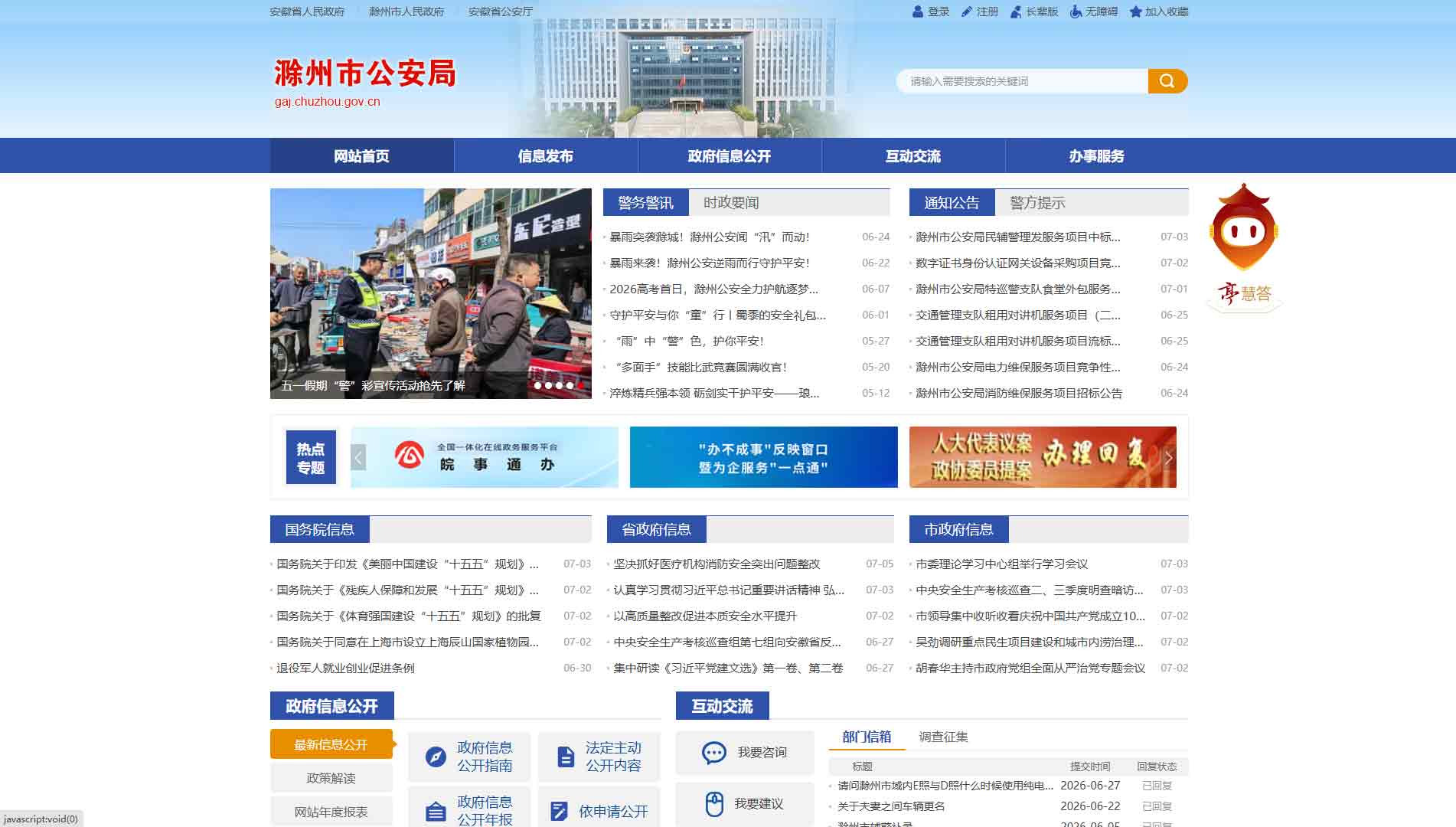Open the 信息发布 navigation menu

click(x=545, y=156)
